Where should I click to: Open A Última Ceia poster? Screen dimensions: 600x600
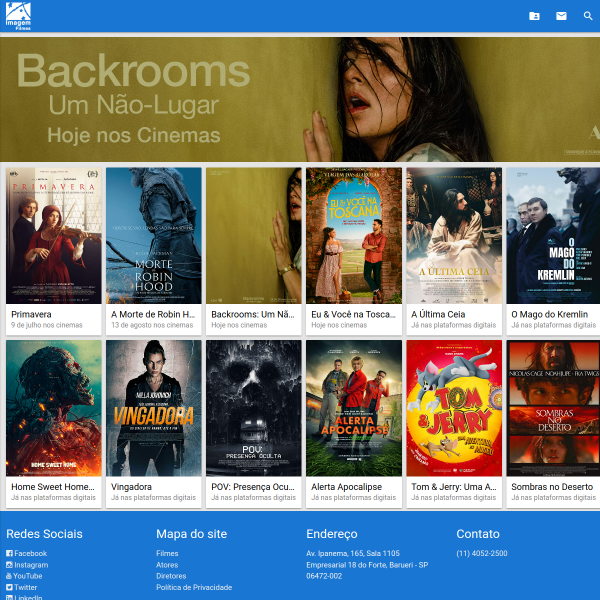[454, 236]
